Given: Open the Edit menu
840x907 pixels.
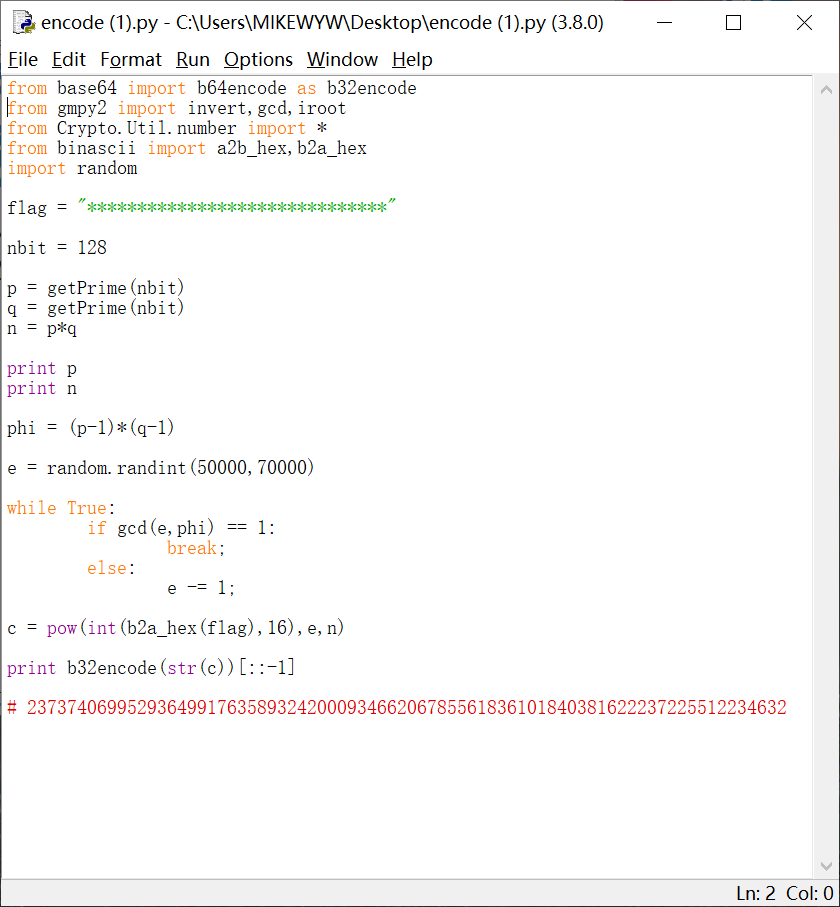Looking at the screenshot, I should 68,60.
